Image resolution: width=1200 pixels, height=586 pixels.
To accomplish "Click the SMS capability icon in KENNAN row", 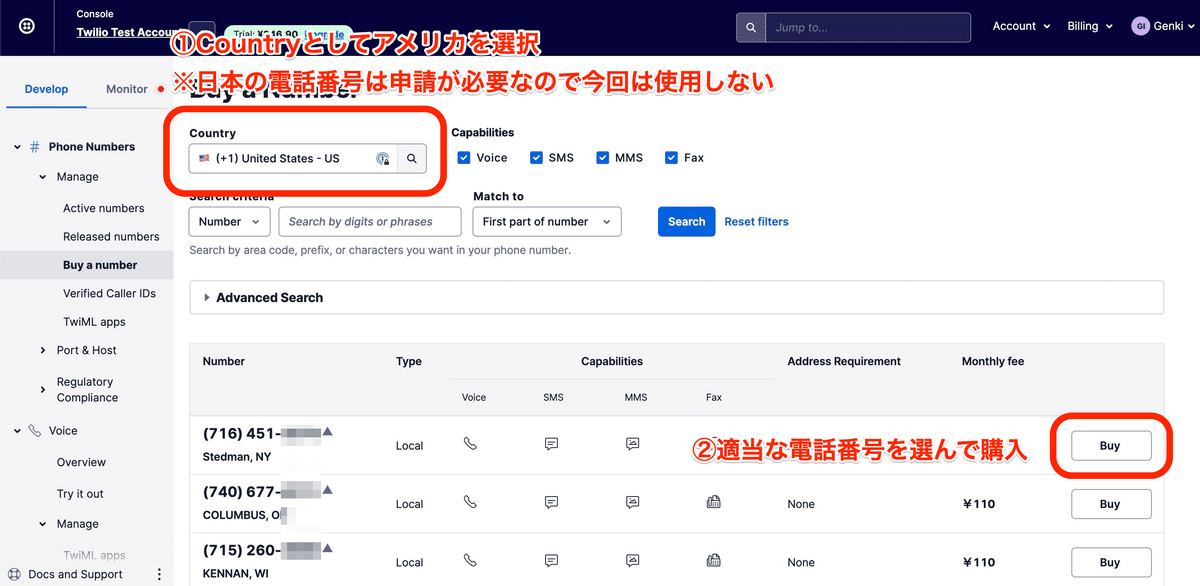I will pos(551,560).
